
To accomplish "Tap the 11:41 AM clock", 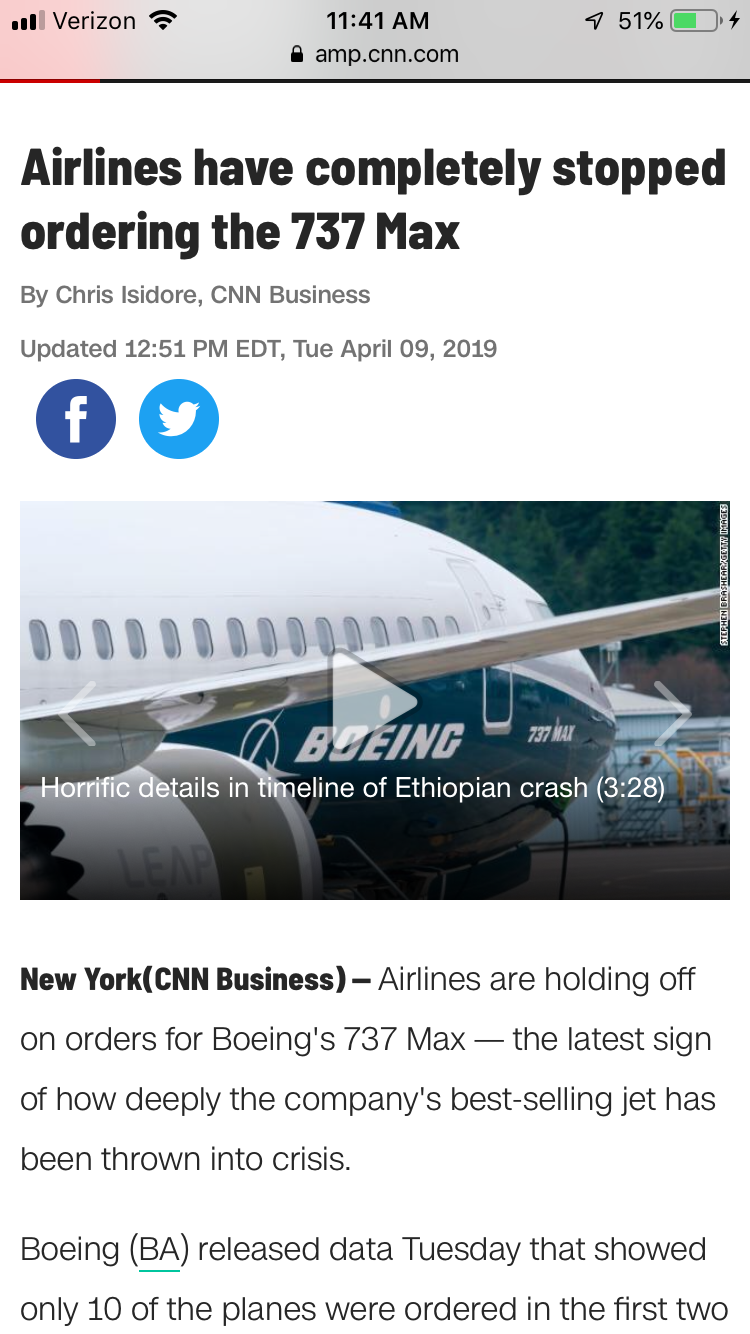I will pos(377,20).
